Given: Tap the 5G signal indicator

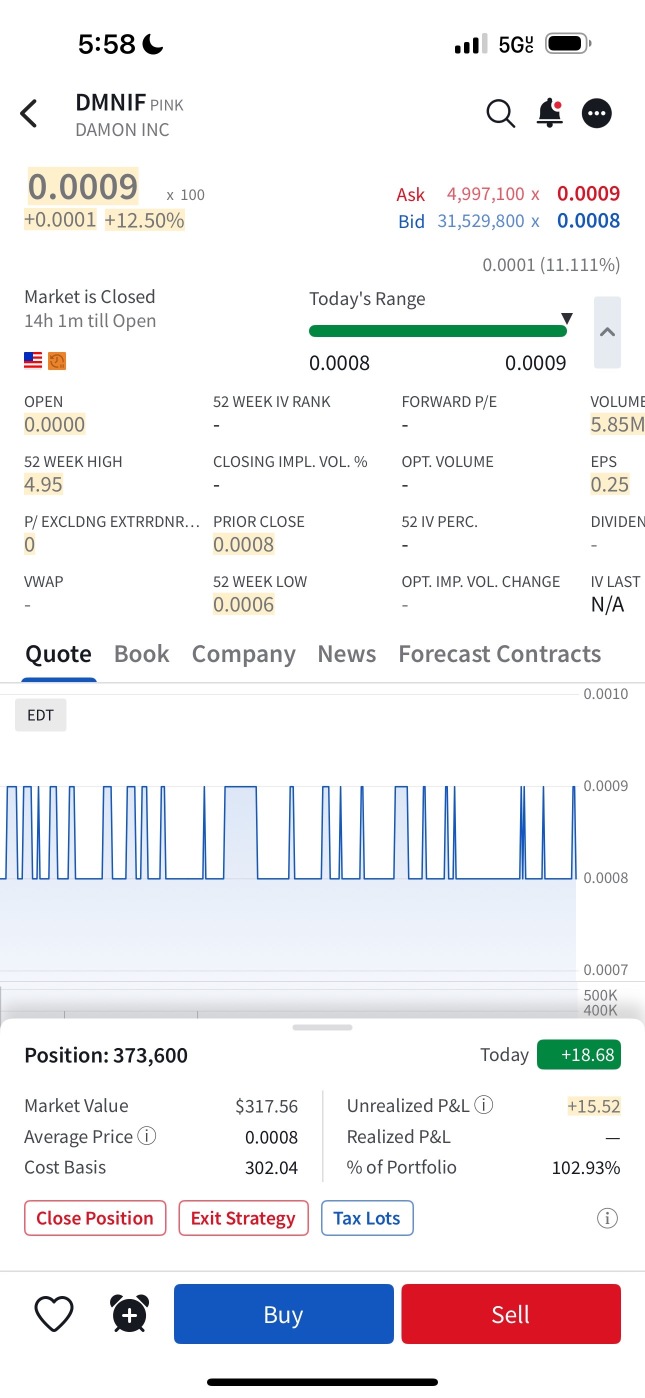Looking at the screenshot, I should point(516,44).
